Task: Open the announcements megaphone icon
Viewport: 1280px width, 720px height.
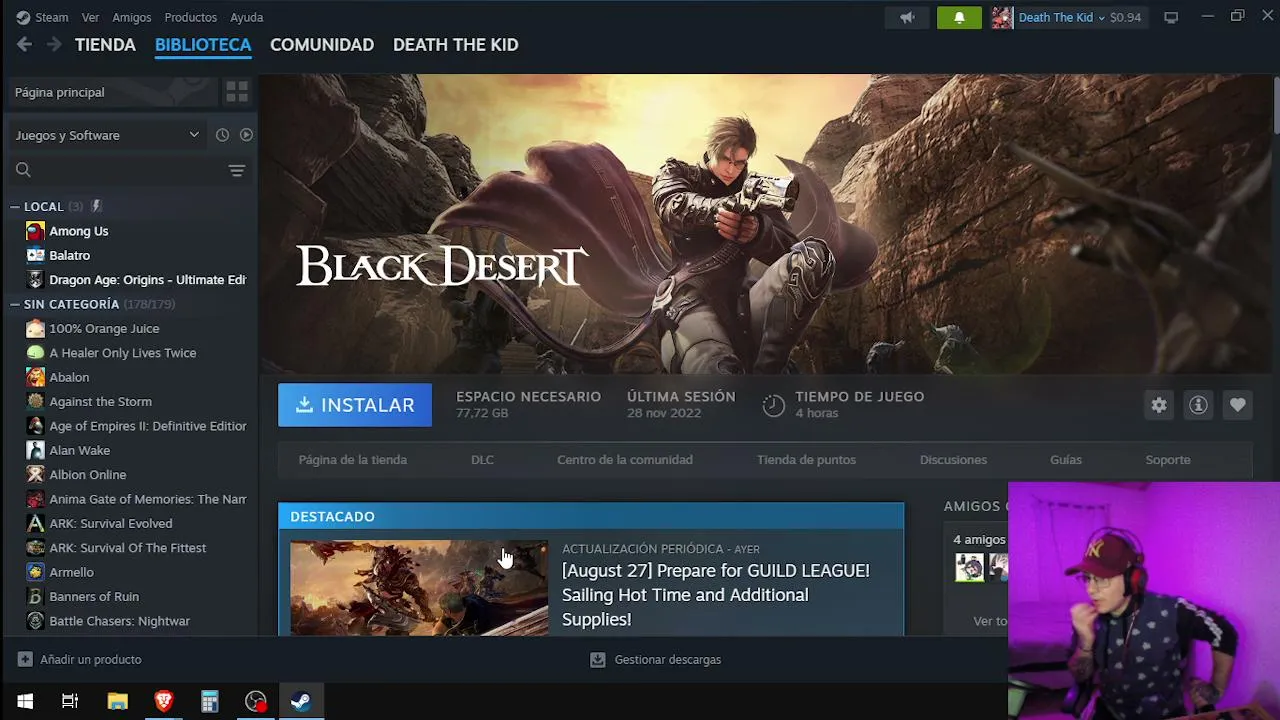Action: pos(907,17)
